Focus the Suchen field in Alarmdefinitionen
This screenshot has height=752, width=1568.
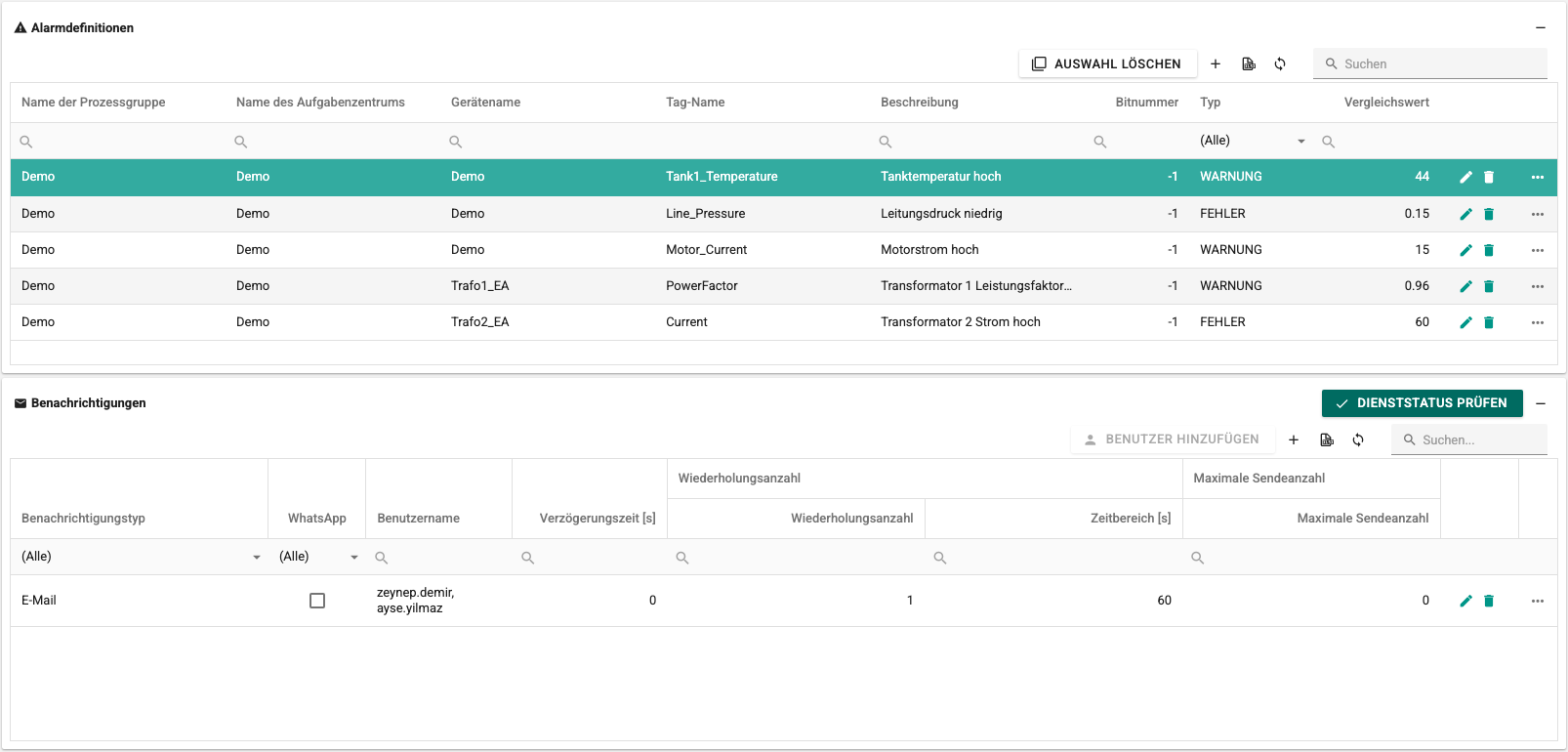1430,63
